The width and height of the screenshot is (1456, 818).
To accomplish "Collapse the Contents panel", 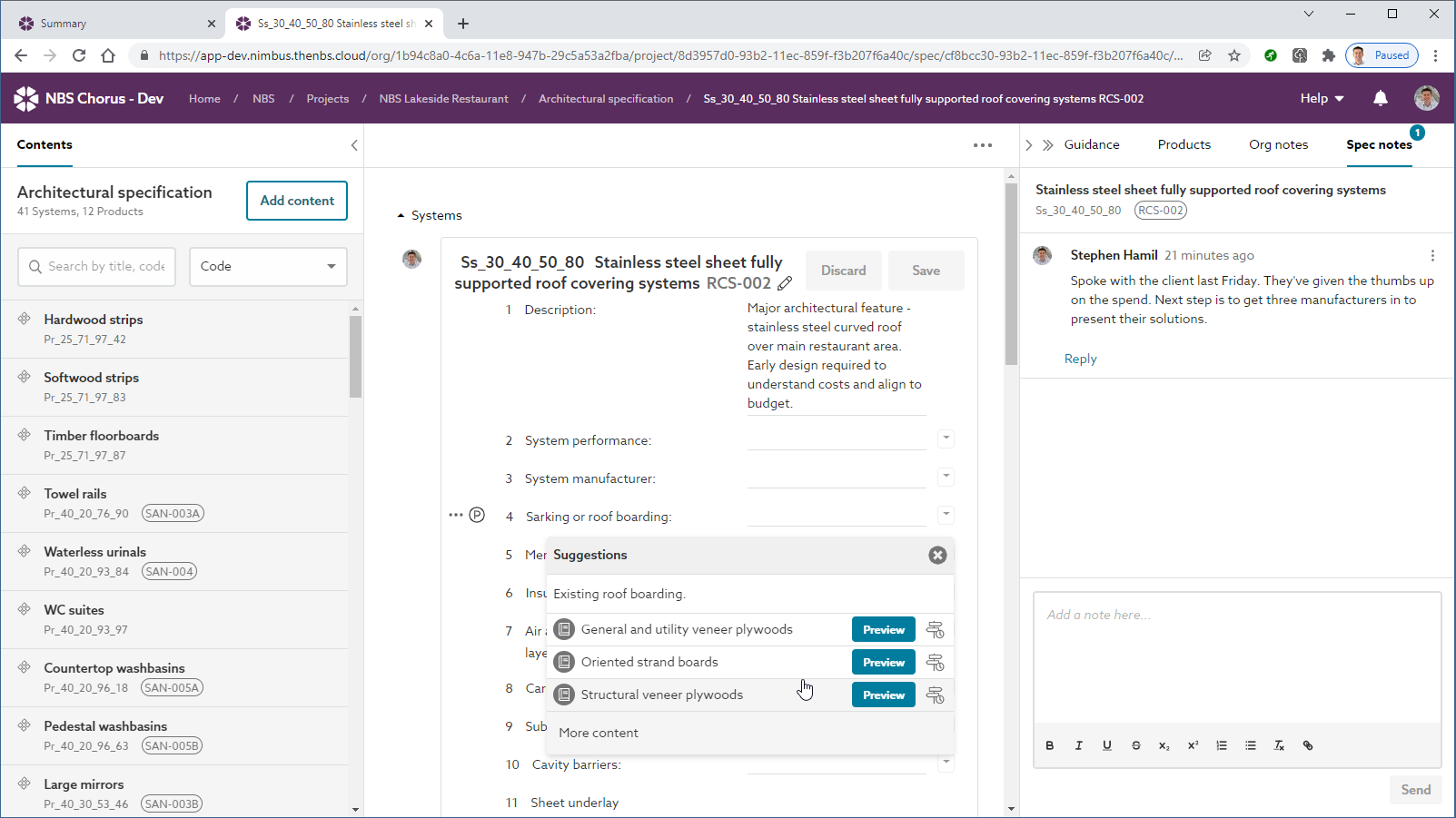I will (354, 145).
